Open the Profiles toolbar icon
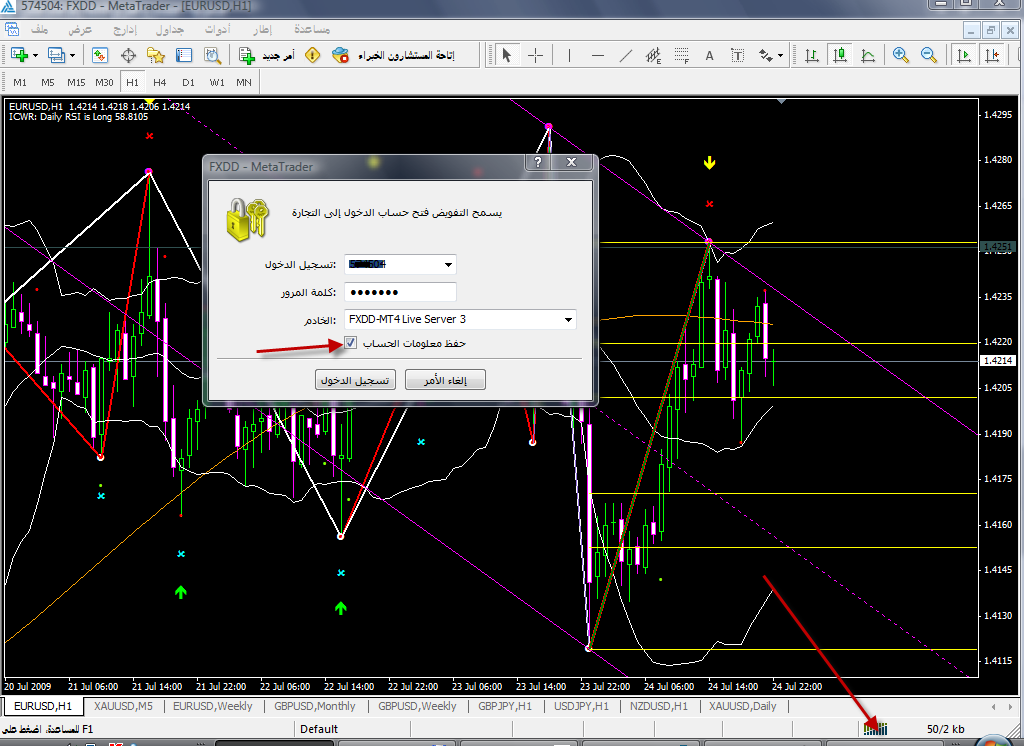Screen dimensions: 1024x746 click(x=56, y=56)
